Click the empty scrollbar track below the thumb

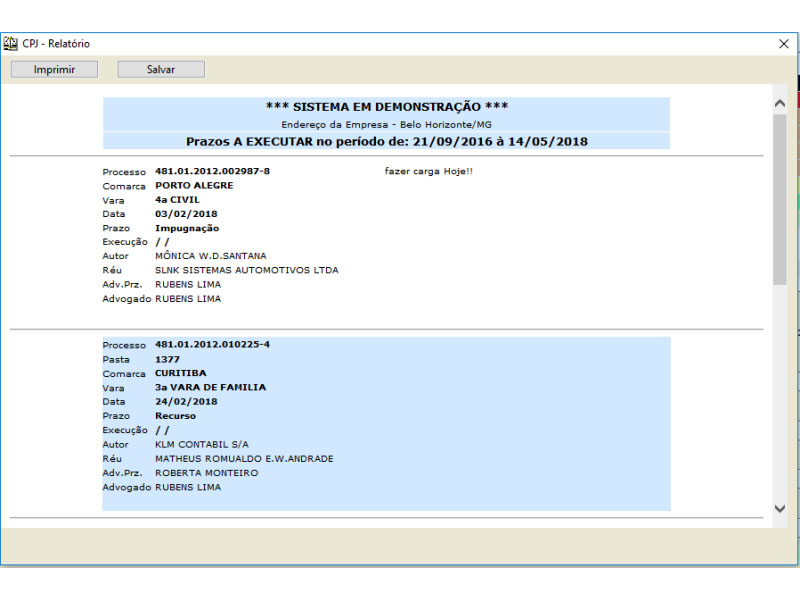pos(780,400)
